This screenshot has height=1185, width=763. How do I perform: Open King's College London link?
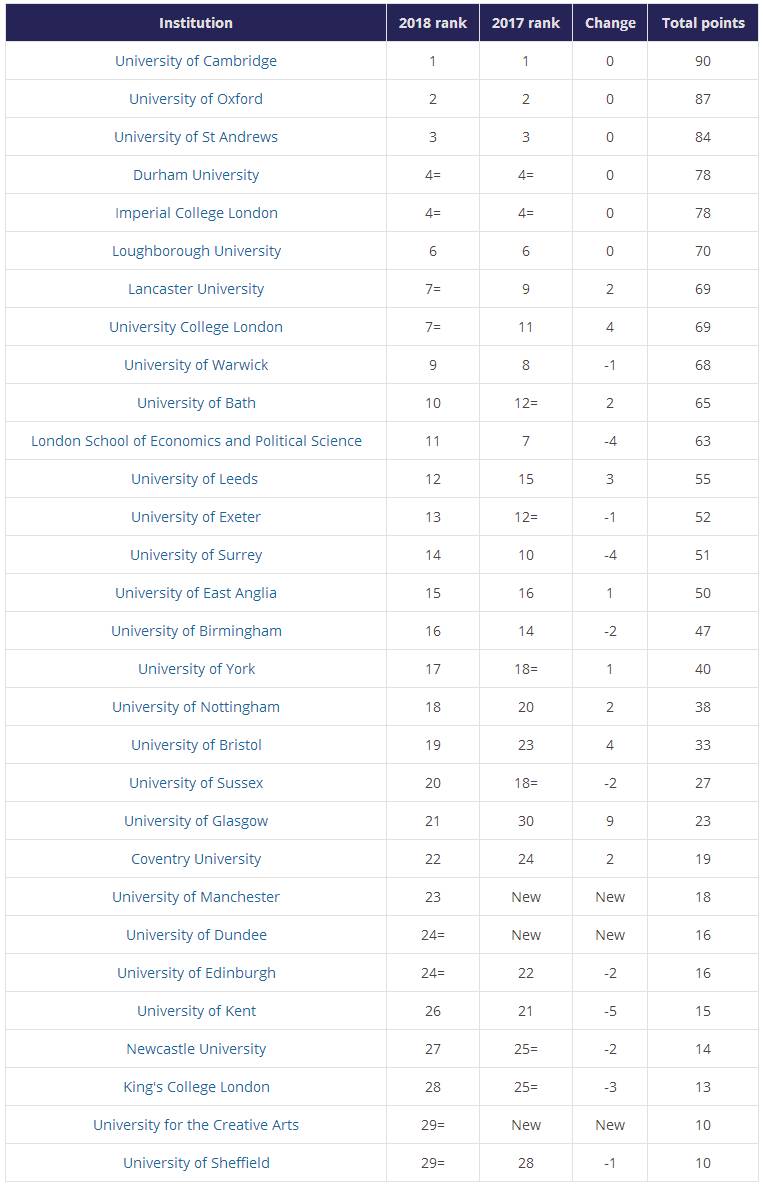tap(196, 1087)
